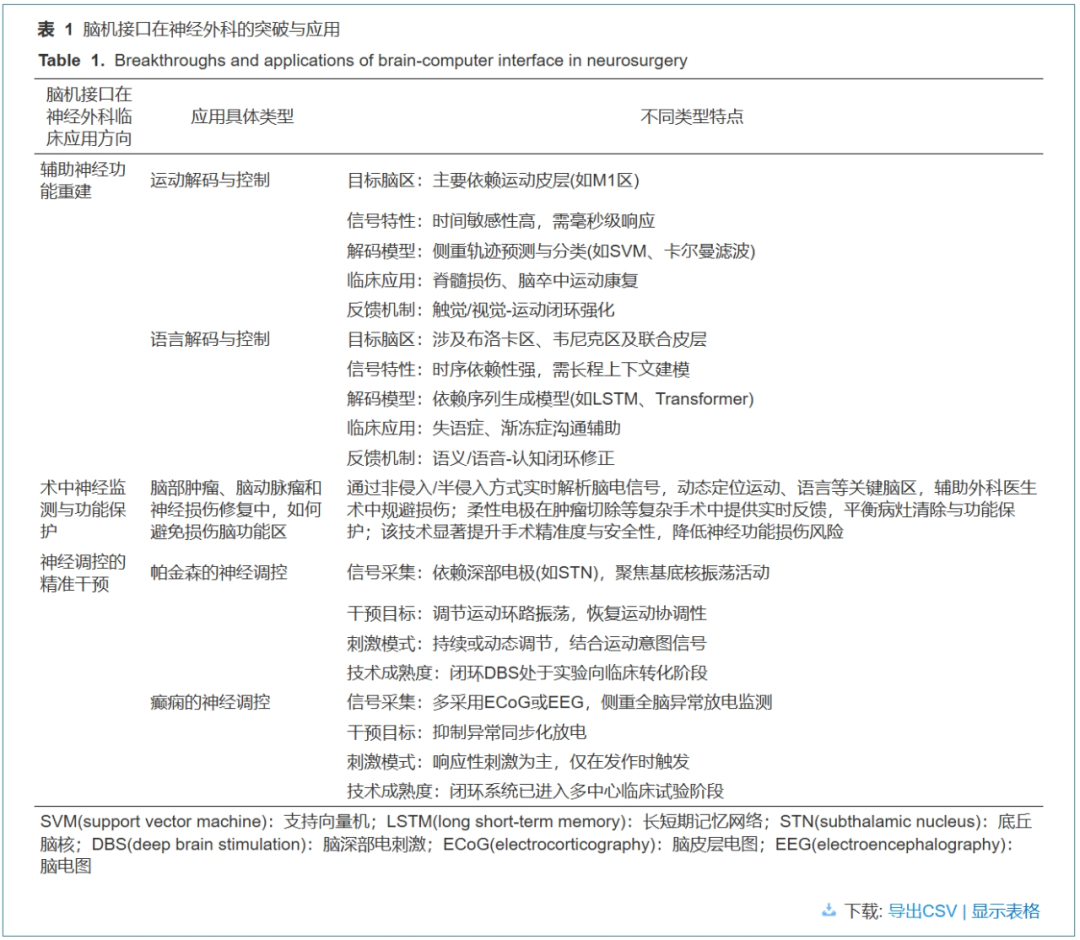Click cell 辅助神经功能重建

[83, 180]
